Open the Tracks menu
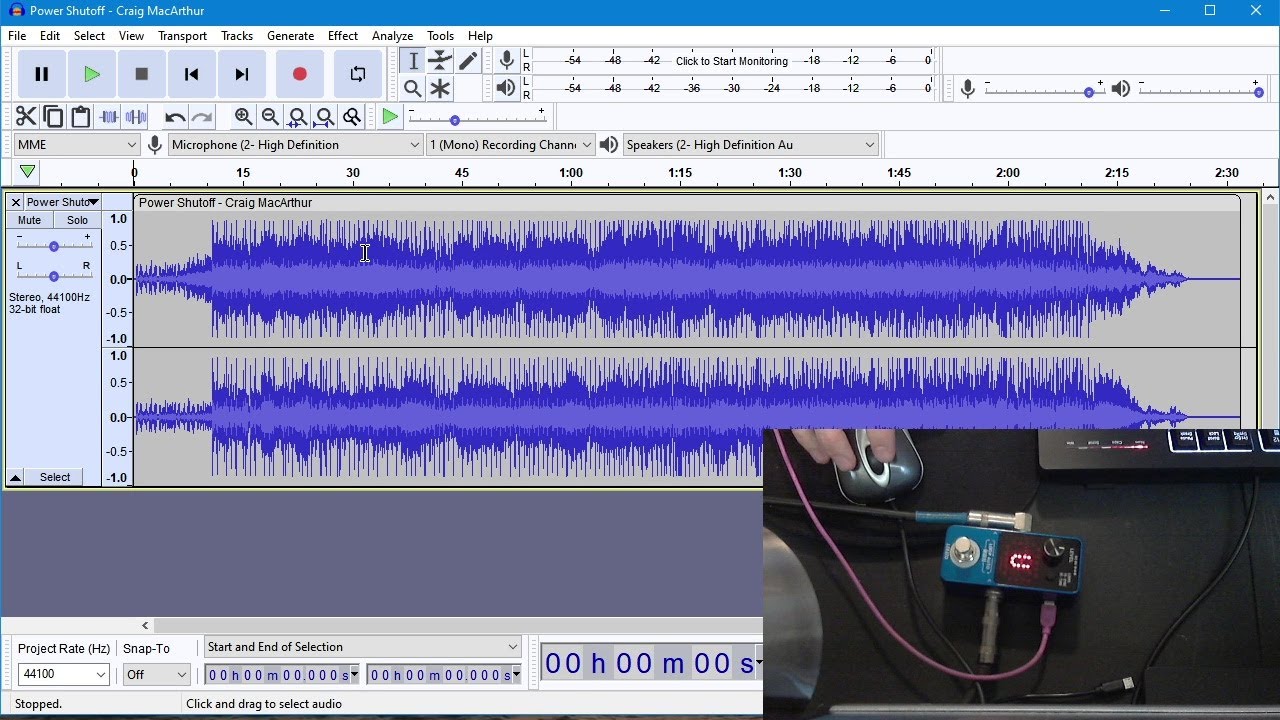The width and height of the screenshot is (1280, 720). tap(237, 36)
